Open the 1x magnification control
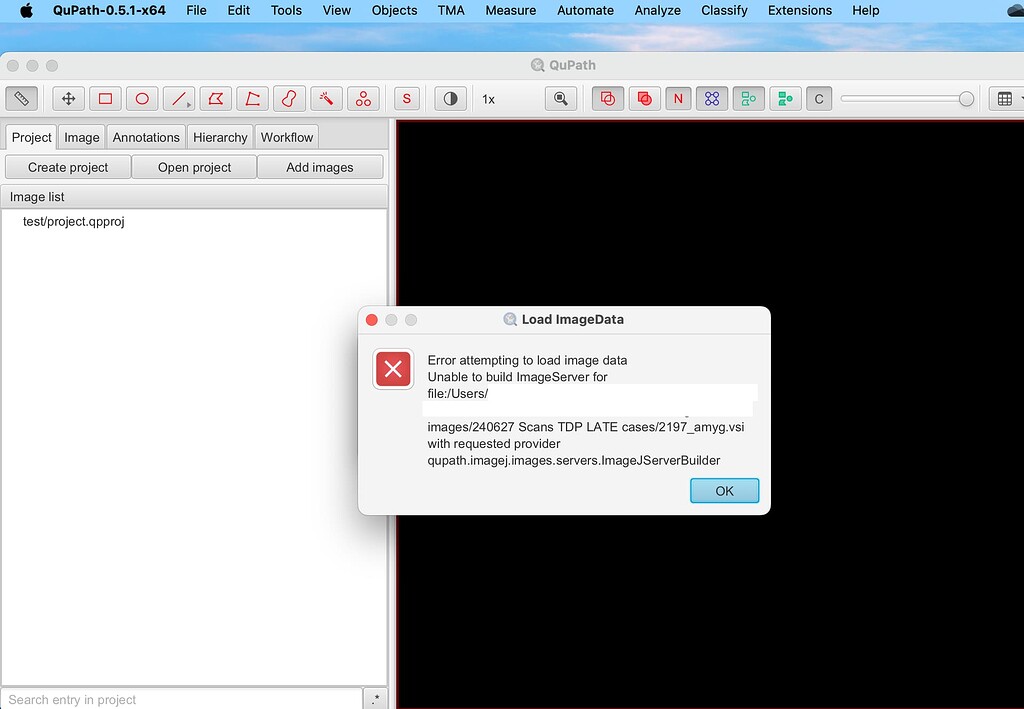The image size is (1024, 709). [x=489, y=98]
